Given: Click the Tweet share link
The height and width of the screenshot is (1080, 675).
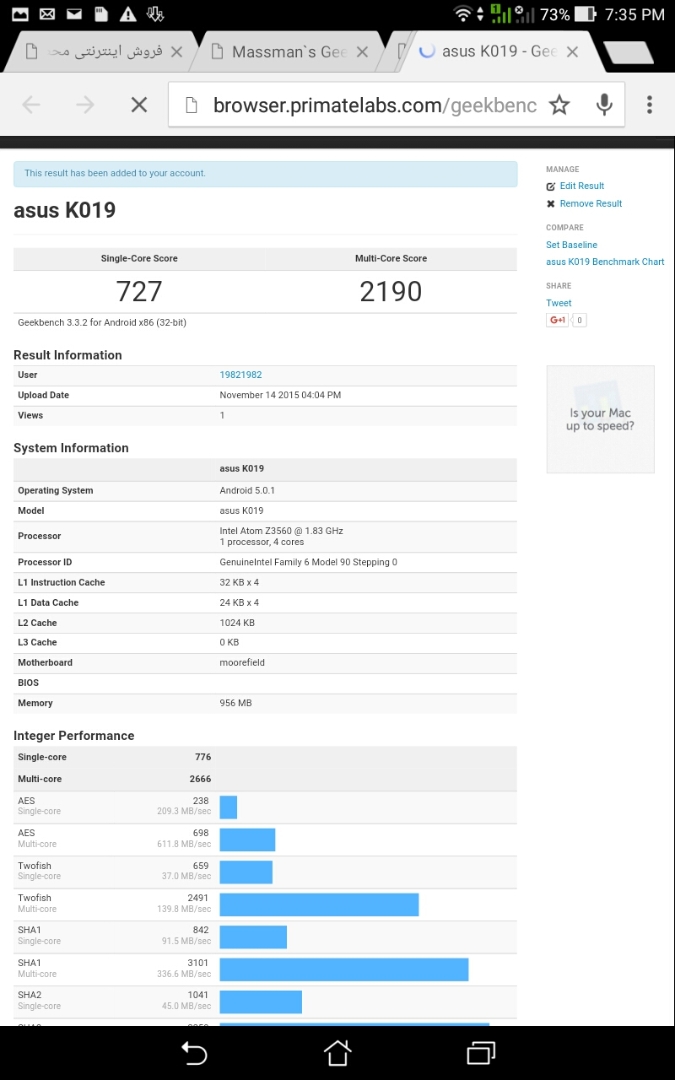Looking at the screenshot, I should coord(559,303).
